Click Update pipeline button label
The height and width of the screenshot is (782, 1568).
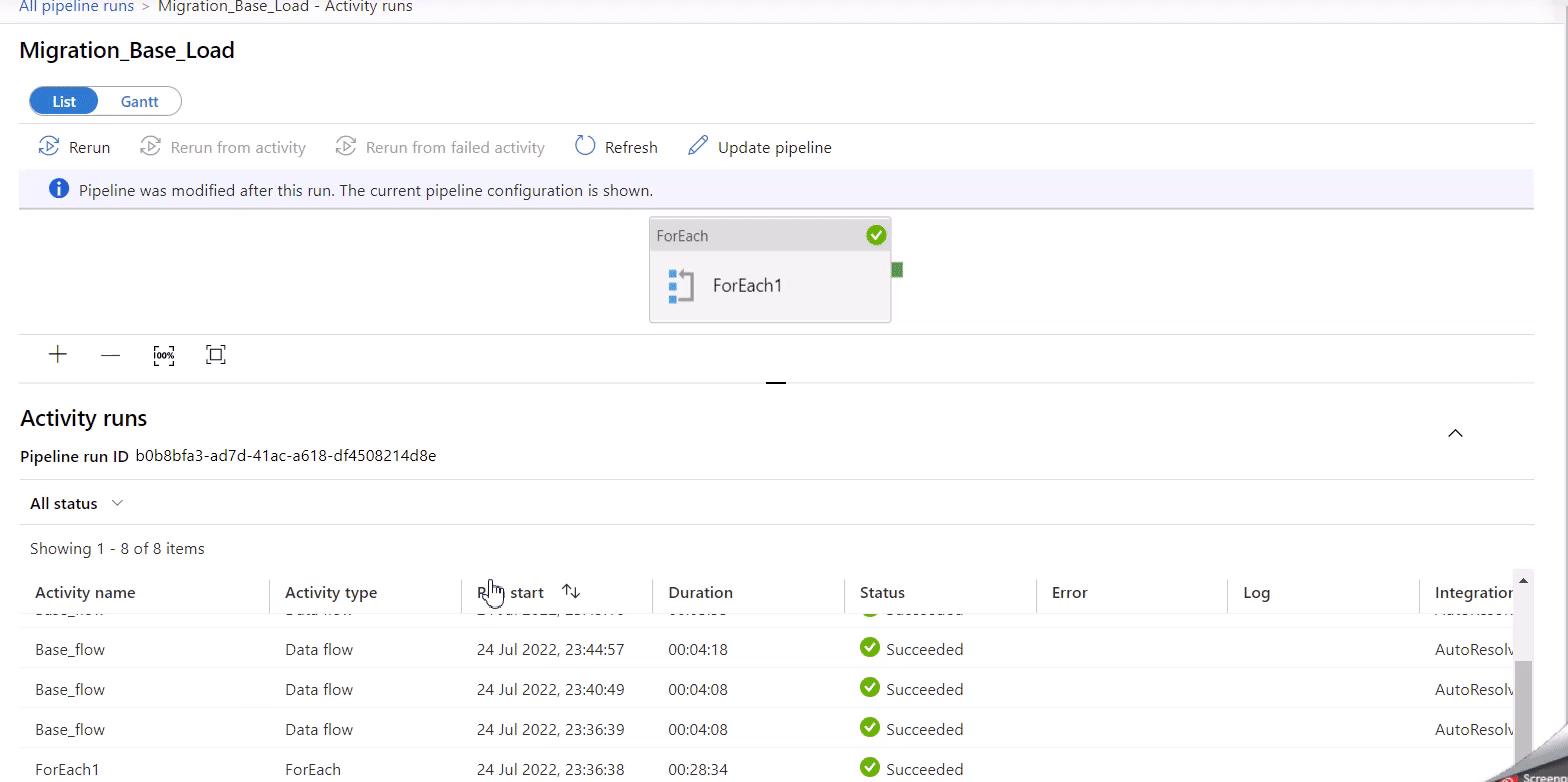click(x=775, y=147)
